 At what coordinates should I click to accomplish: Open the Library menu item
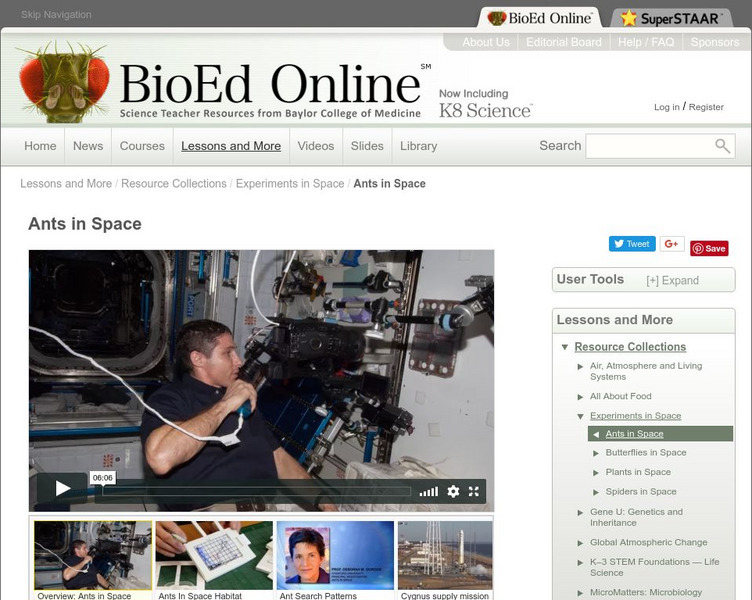point(418,146)
